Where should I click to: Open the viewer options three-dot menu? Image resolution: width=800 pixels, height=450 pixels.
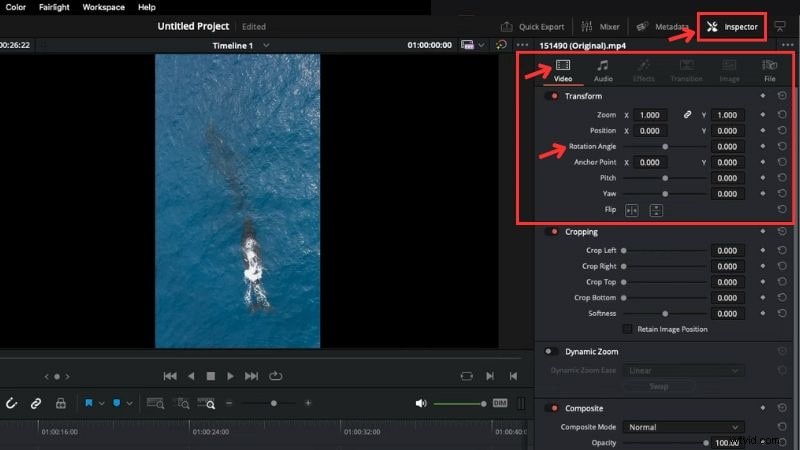(522, 45)
